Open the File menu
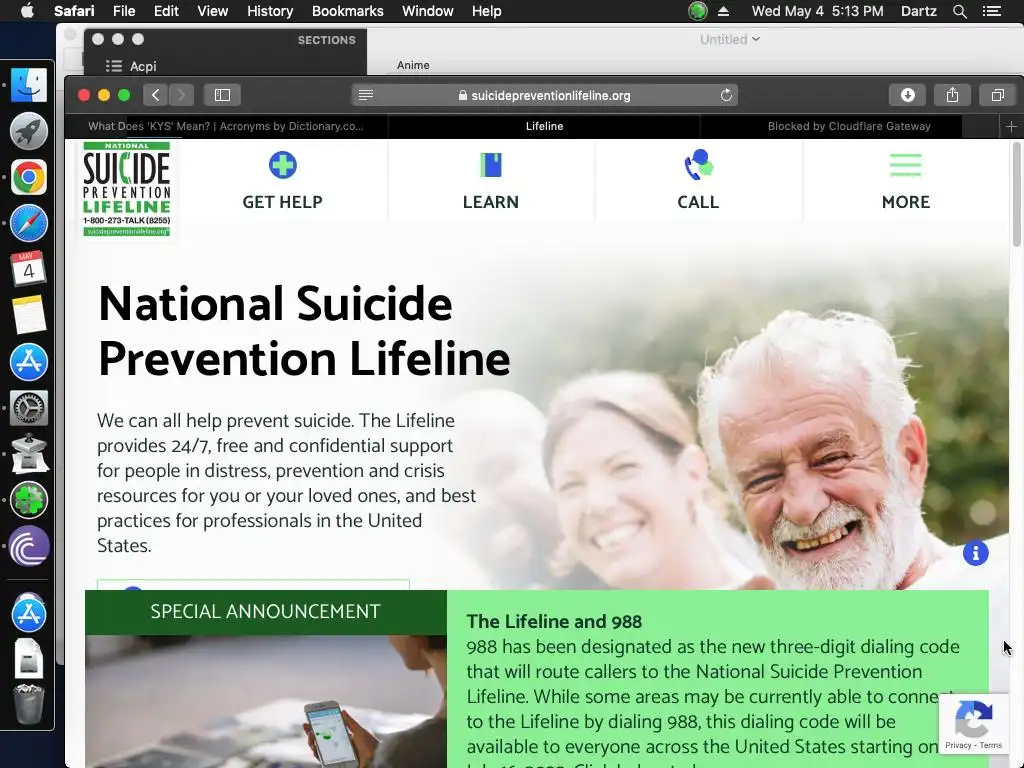This screenshot has height=768, width=1024. 123,11
